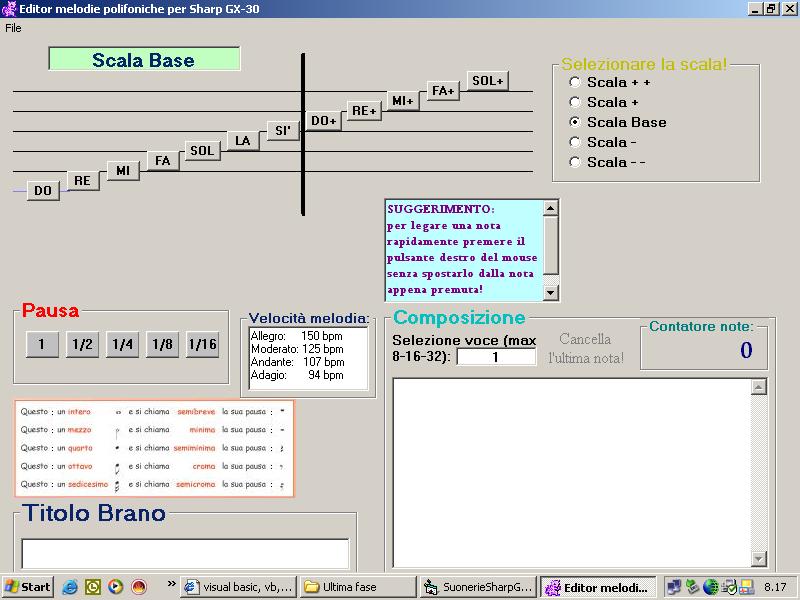Add a 1/4 pause
This screenshot has height=600, width=800.
(x=122, y=344)
